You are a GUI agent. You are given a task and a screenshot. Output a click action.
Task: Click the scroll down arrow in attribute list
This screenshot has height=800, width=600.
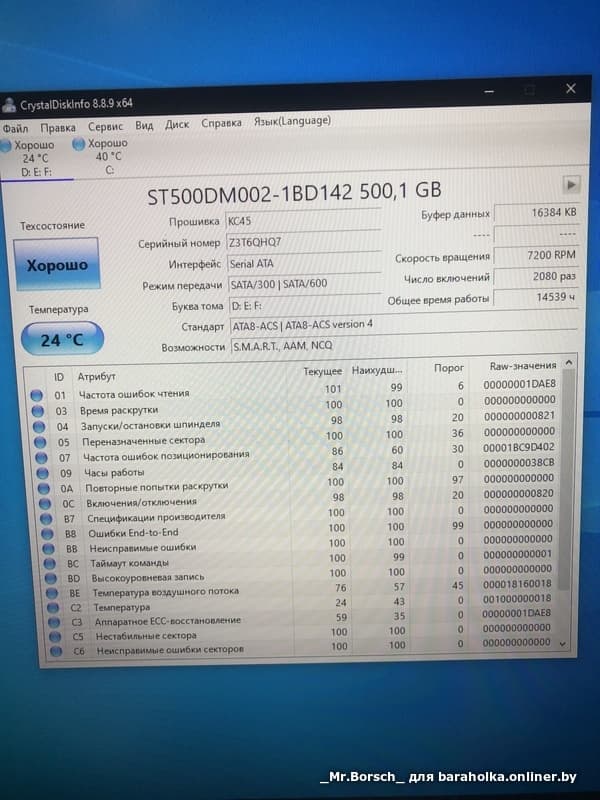pyautogui.click(x=562, y=644)
